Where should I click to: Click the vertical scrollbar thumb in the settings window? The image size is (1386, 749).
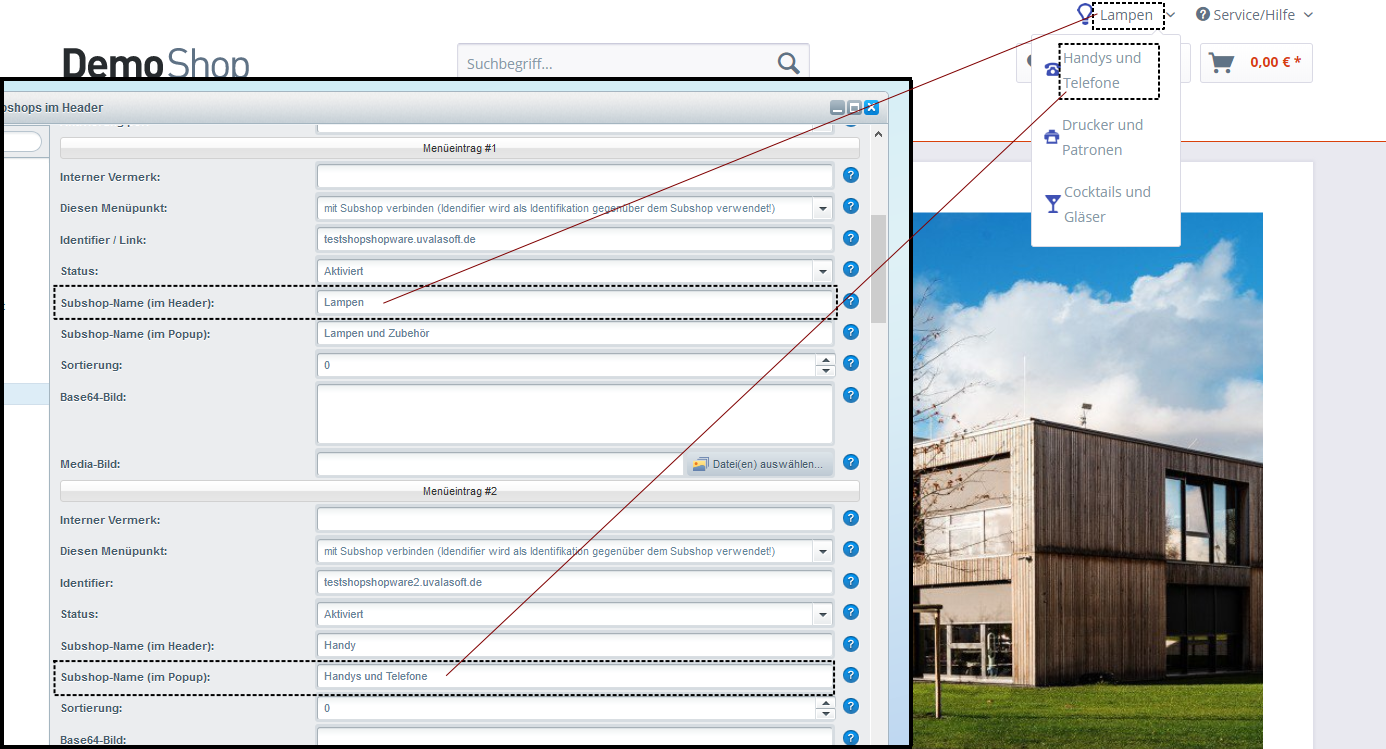[x=878, y=268]
